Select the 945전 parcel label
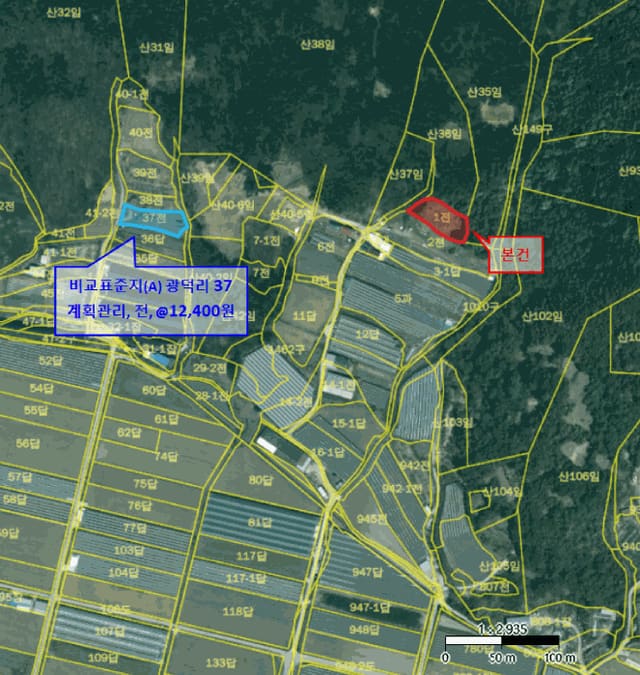The height and width of the screenshot is (675, 640). click(371, 519)
